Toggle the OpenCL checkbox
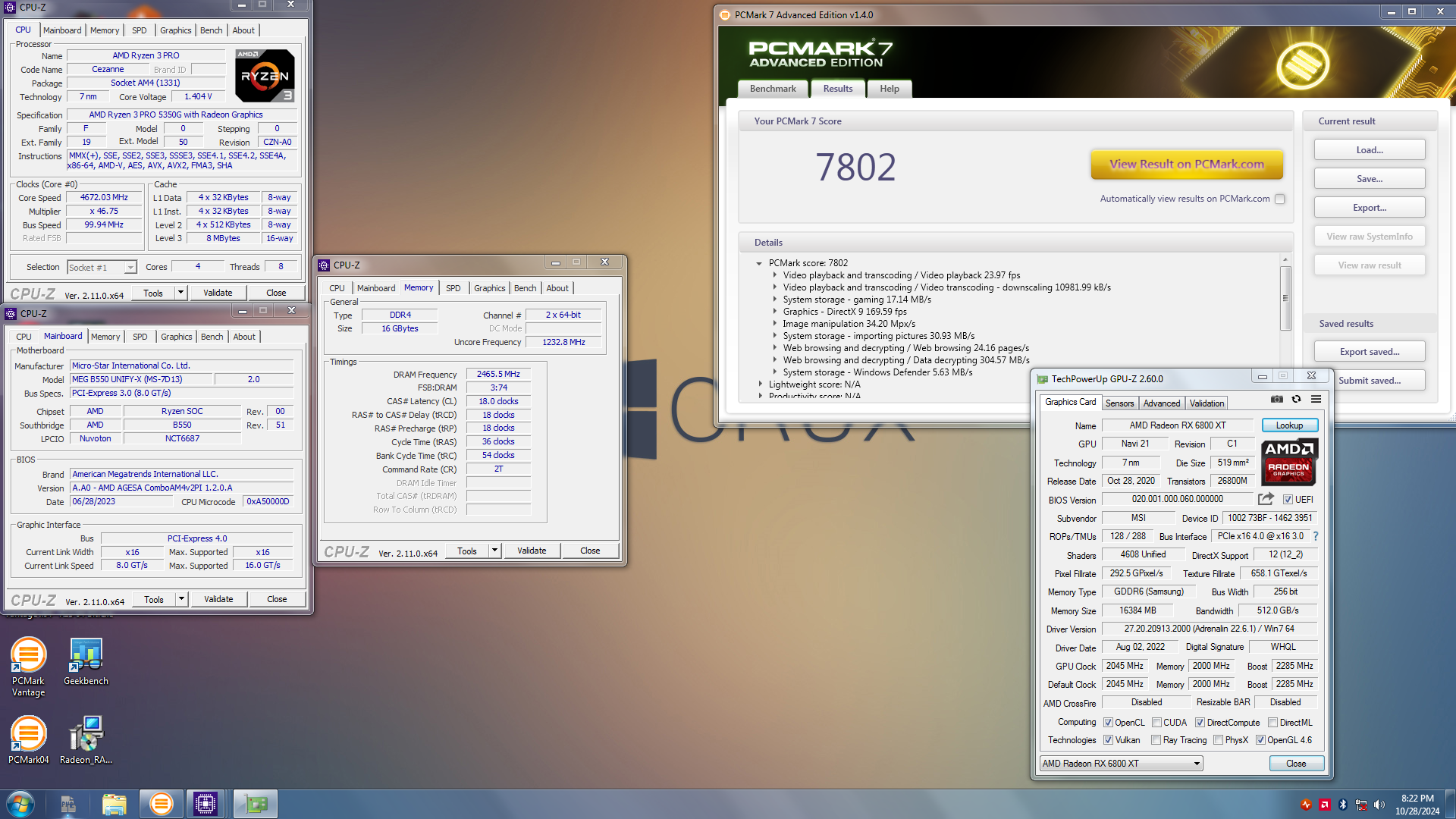The width and height of the screenshot is (1456, 819). pos(1108,722)
